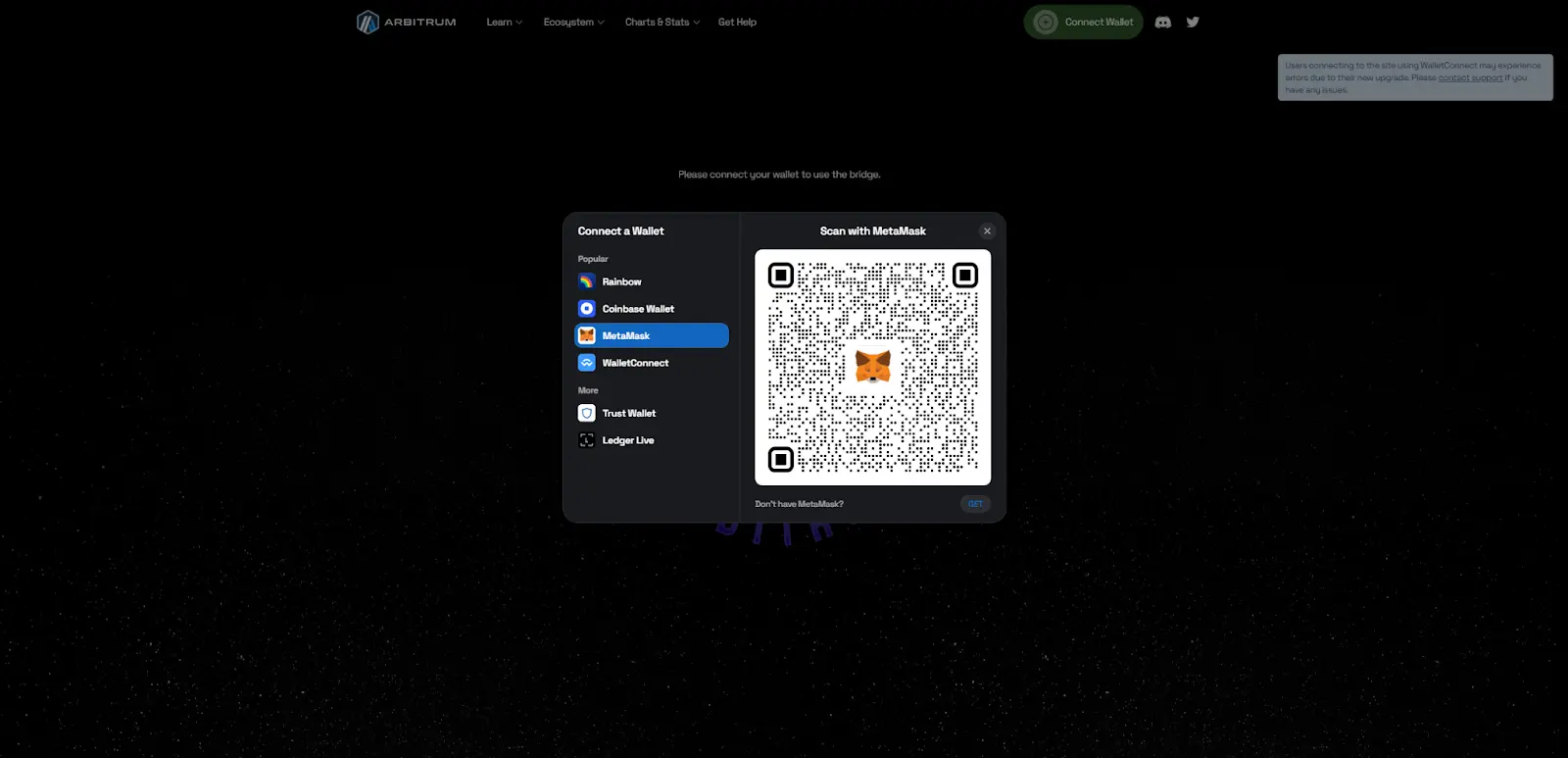Click the 'Don't have MetaMask?' text
The image size is (1568, 758).
pyautogui.click(x=799, y=504)
